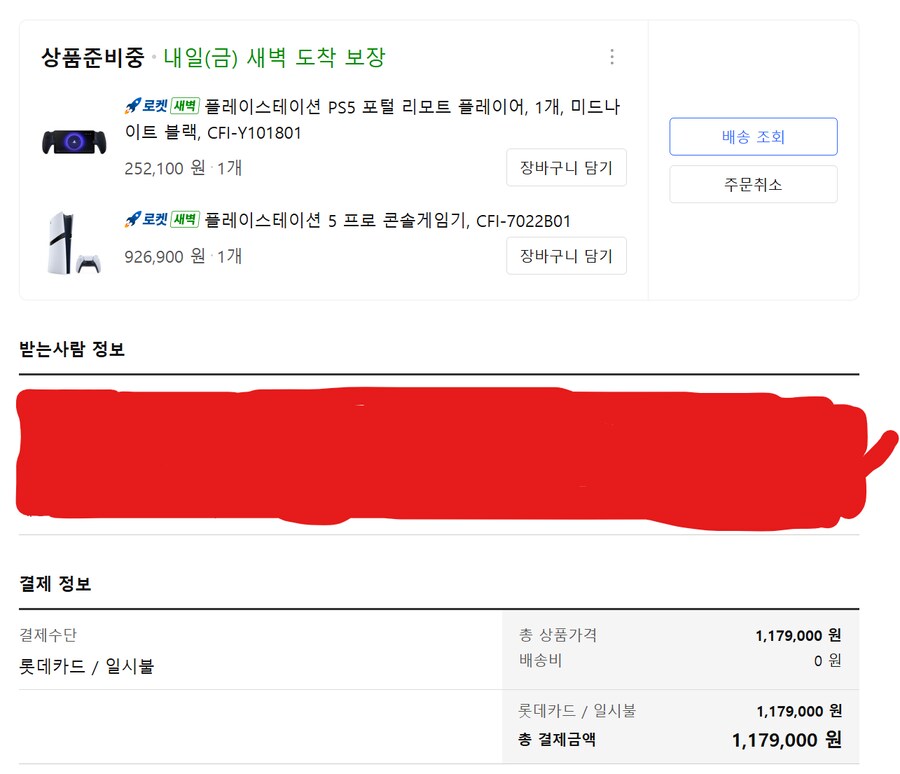This screenshot has width=900, height=774.
Task: Open the three-dot overflow menu
Action: point(612,58)
